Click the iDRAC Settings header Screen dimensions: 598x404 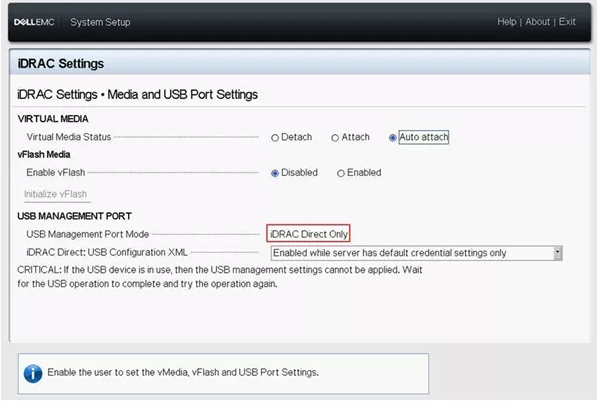(x=61, y=63)
